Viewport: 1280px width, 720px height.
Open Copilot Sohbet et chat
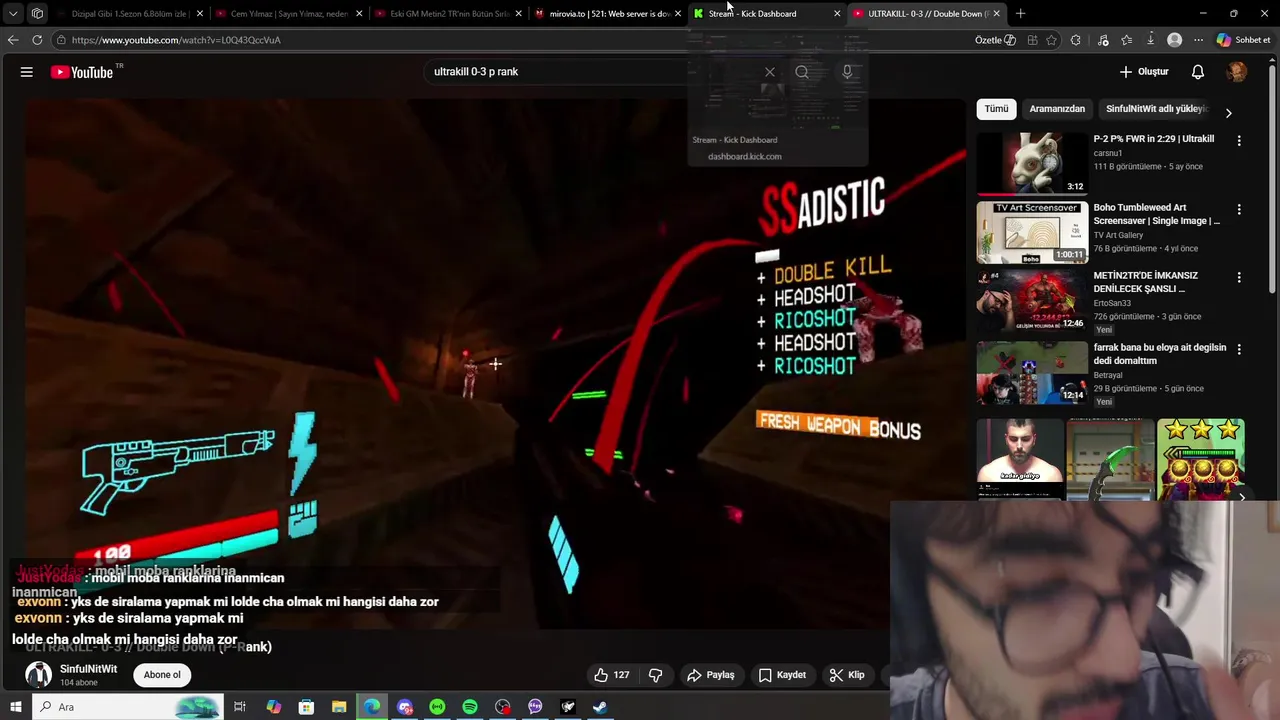click(x=1244, y=40)
